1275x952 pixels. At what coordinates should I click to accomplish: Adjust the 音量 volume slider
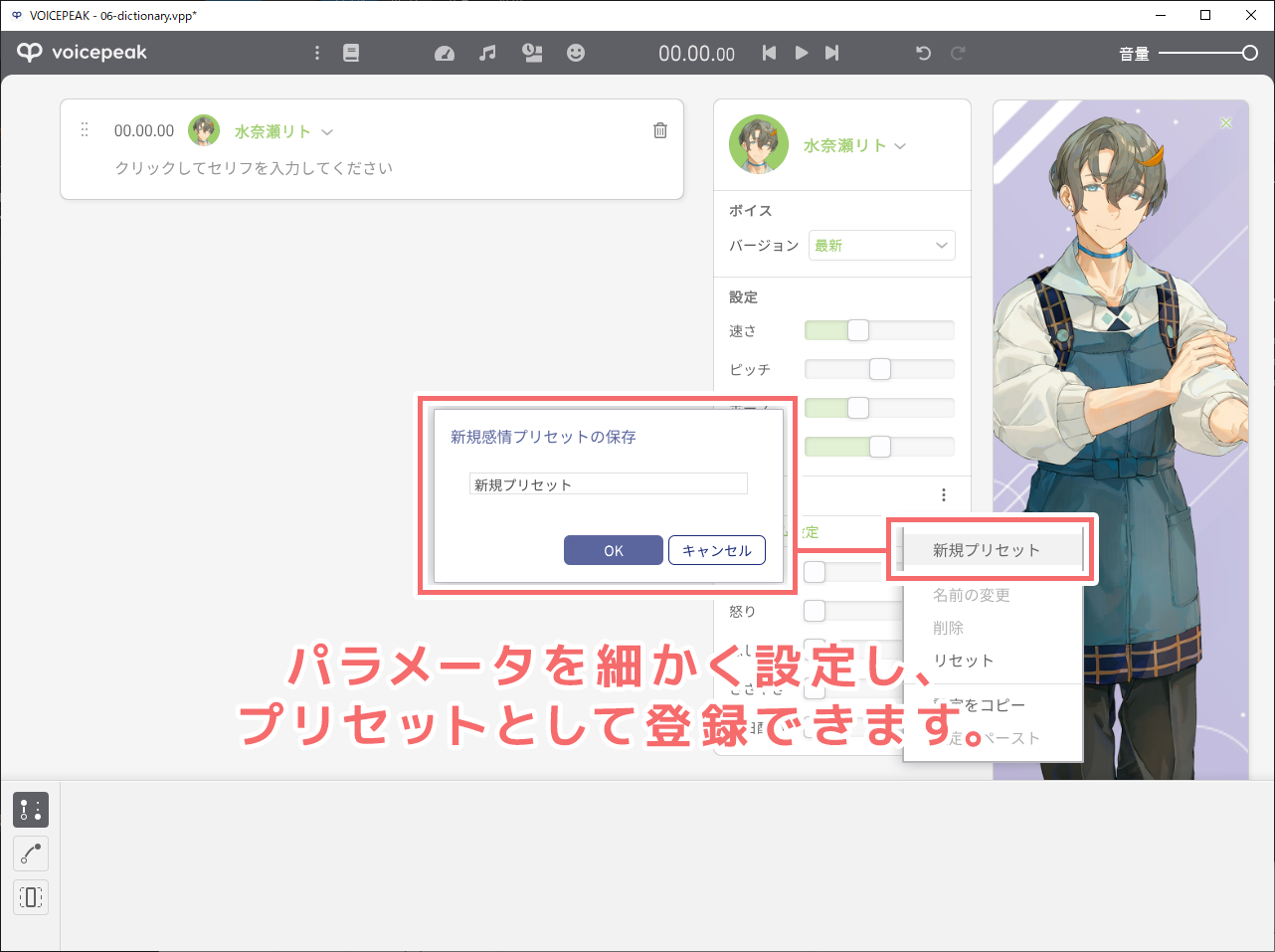pyautogui.click(x=1208, y=53)
